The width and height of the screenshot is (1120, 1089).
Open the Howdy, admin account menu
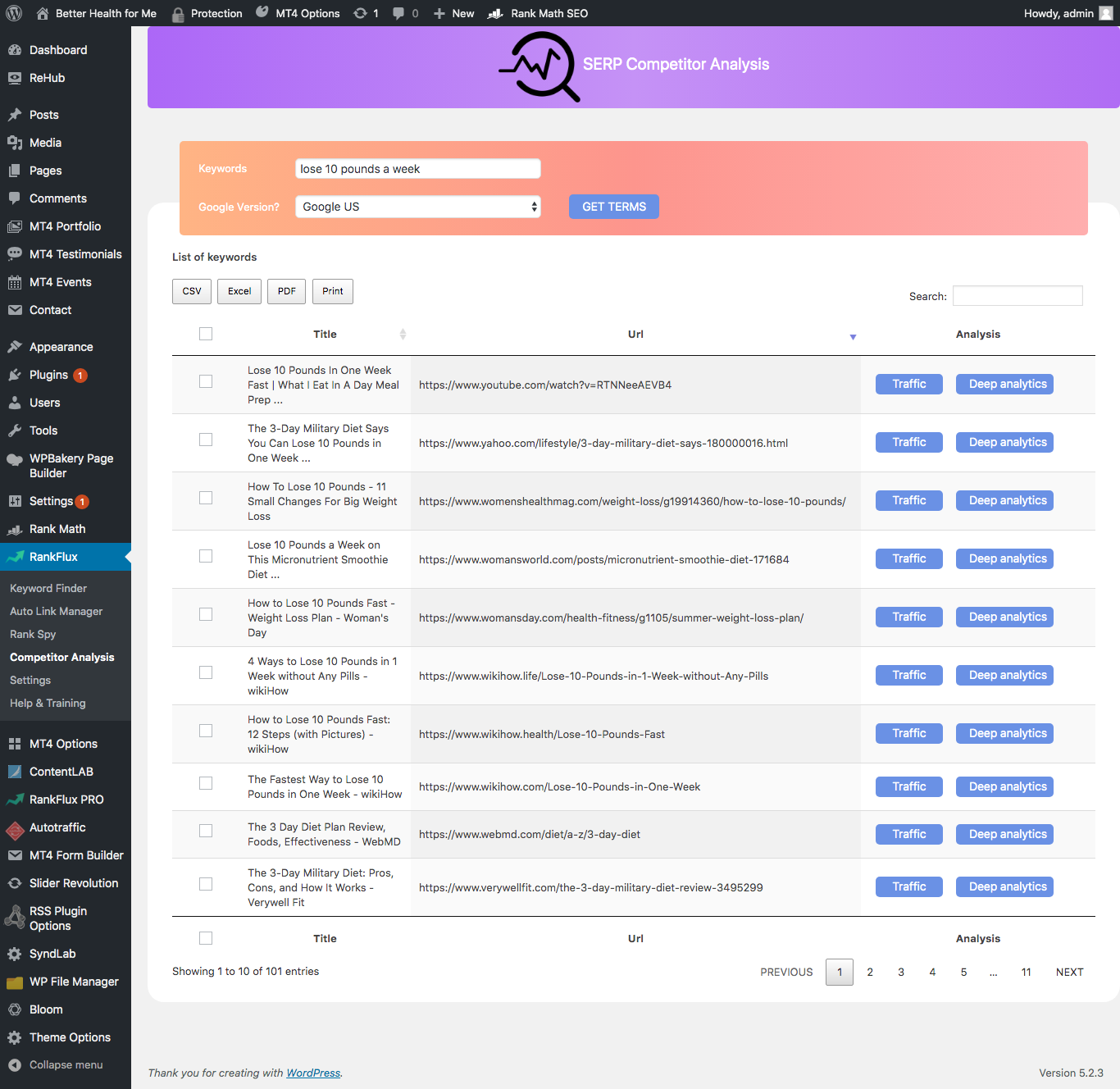pos(1068,13)
